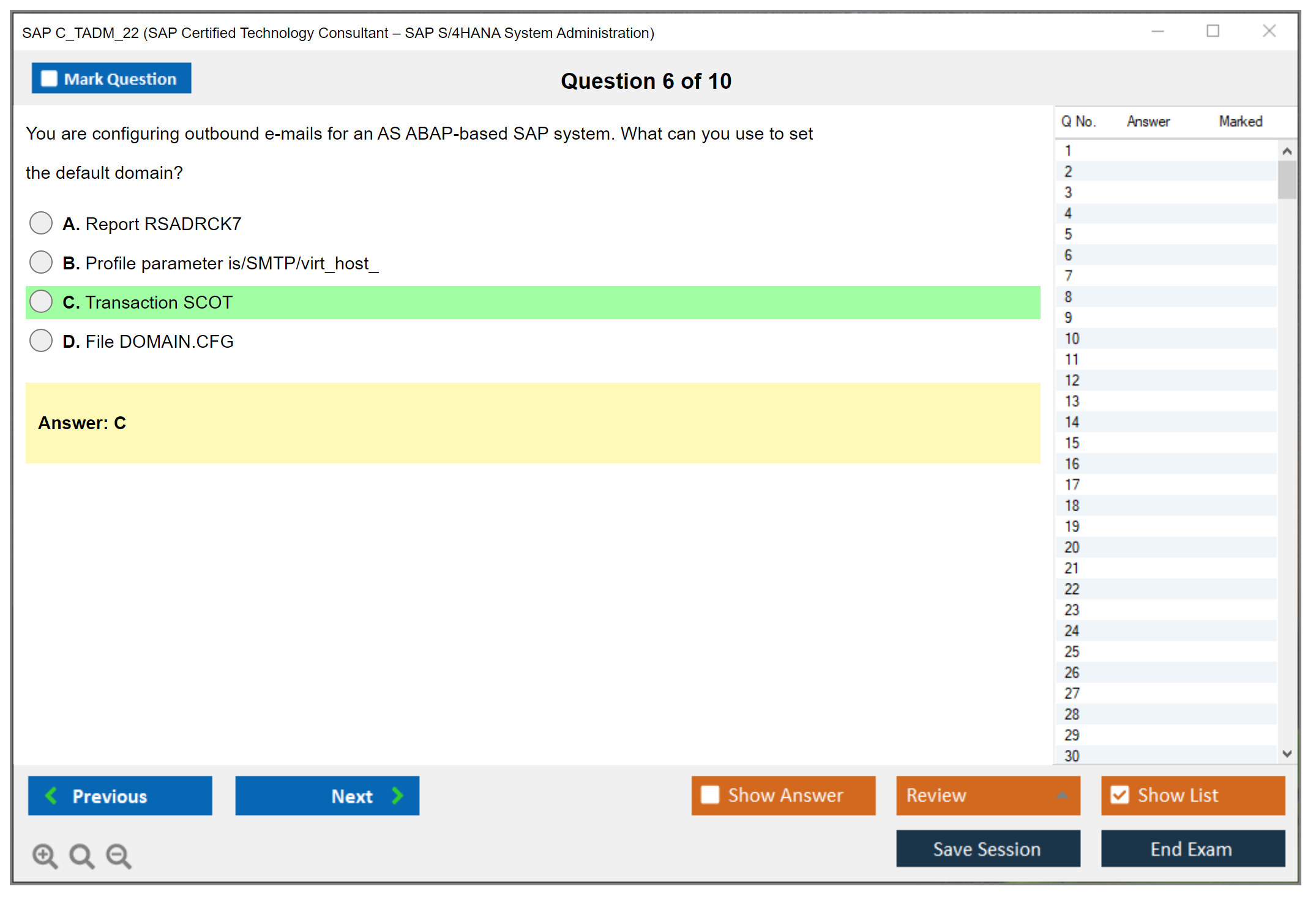Select option A Report RSADRCK7
This screenshot has width=1316, height=900.
pos(41,223)
